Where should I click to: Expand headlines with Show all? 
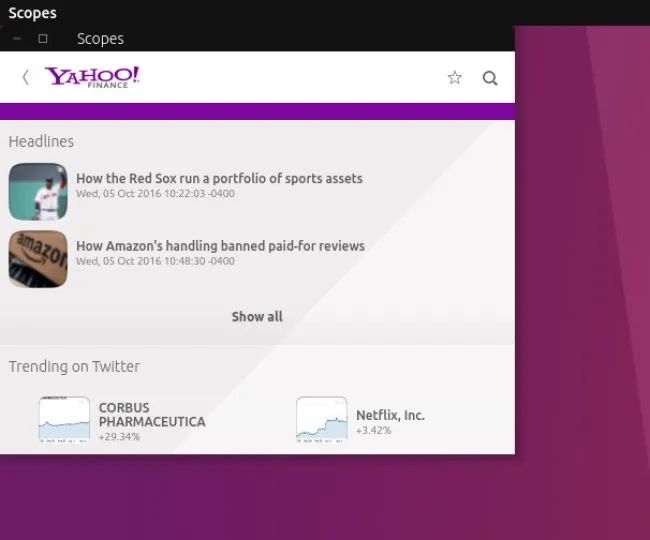(257, 316)
